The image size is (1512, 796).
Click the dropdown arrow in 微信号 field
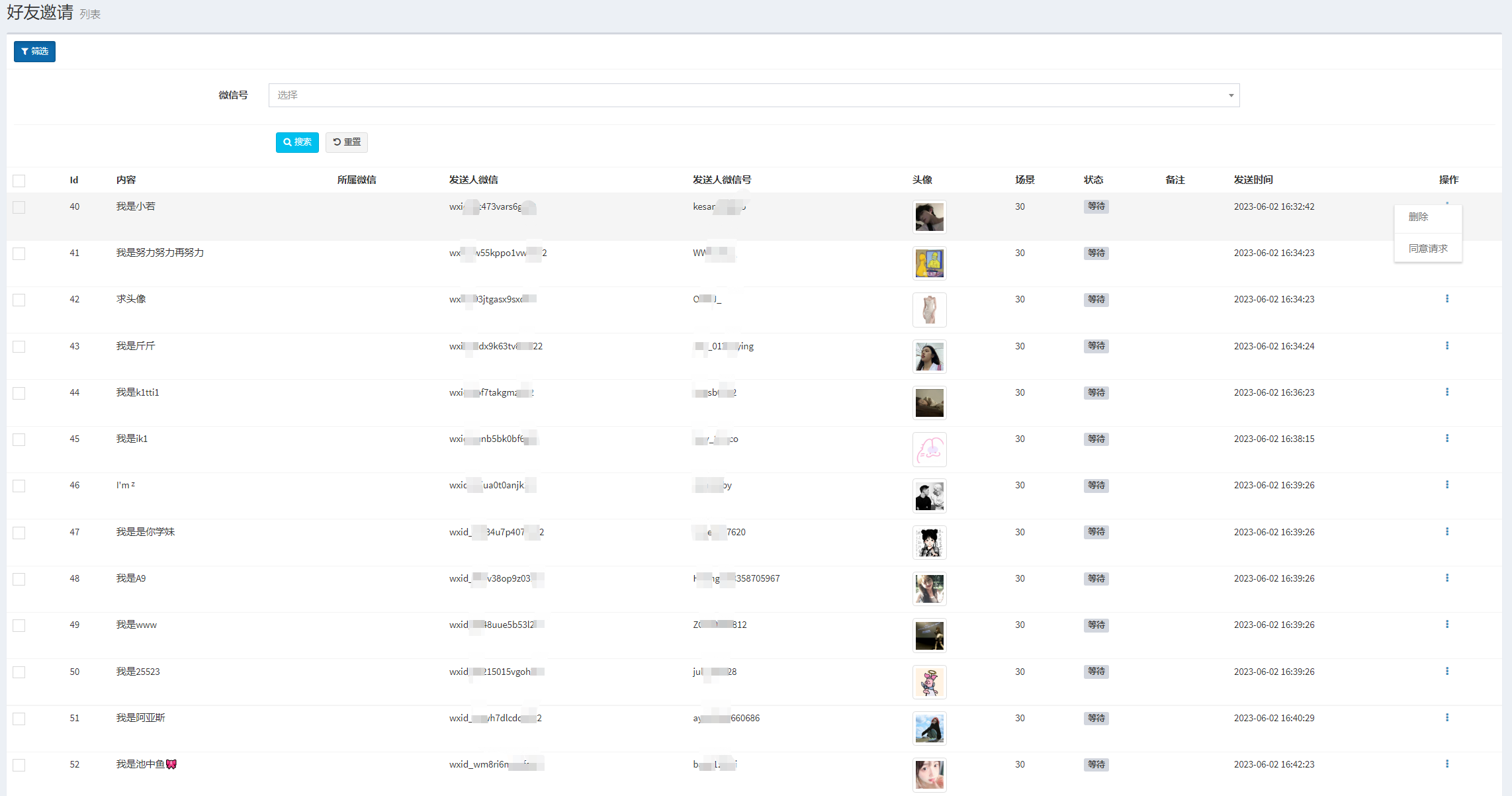[1231, 95]
